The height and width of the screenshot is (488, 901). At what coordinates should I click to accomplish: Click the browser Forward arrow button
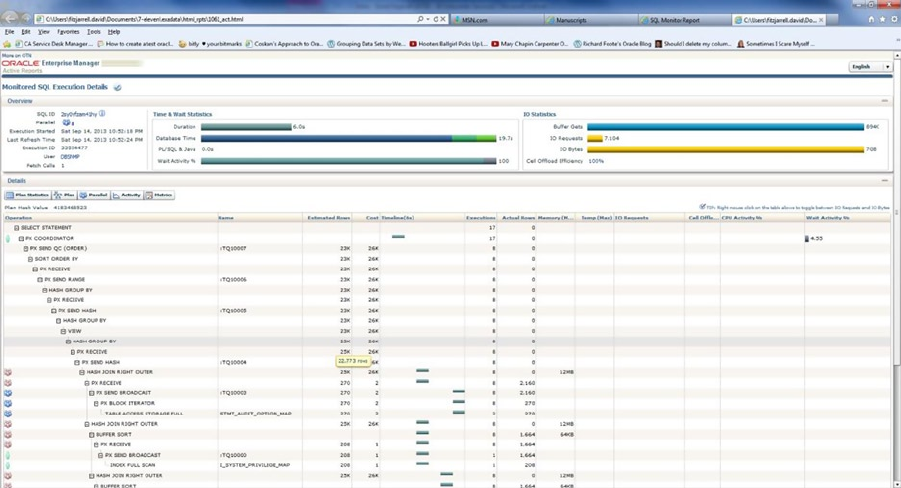[x=25, y=20]
